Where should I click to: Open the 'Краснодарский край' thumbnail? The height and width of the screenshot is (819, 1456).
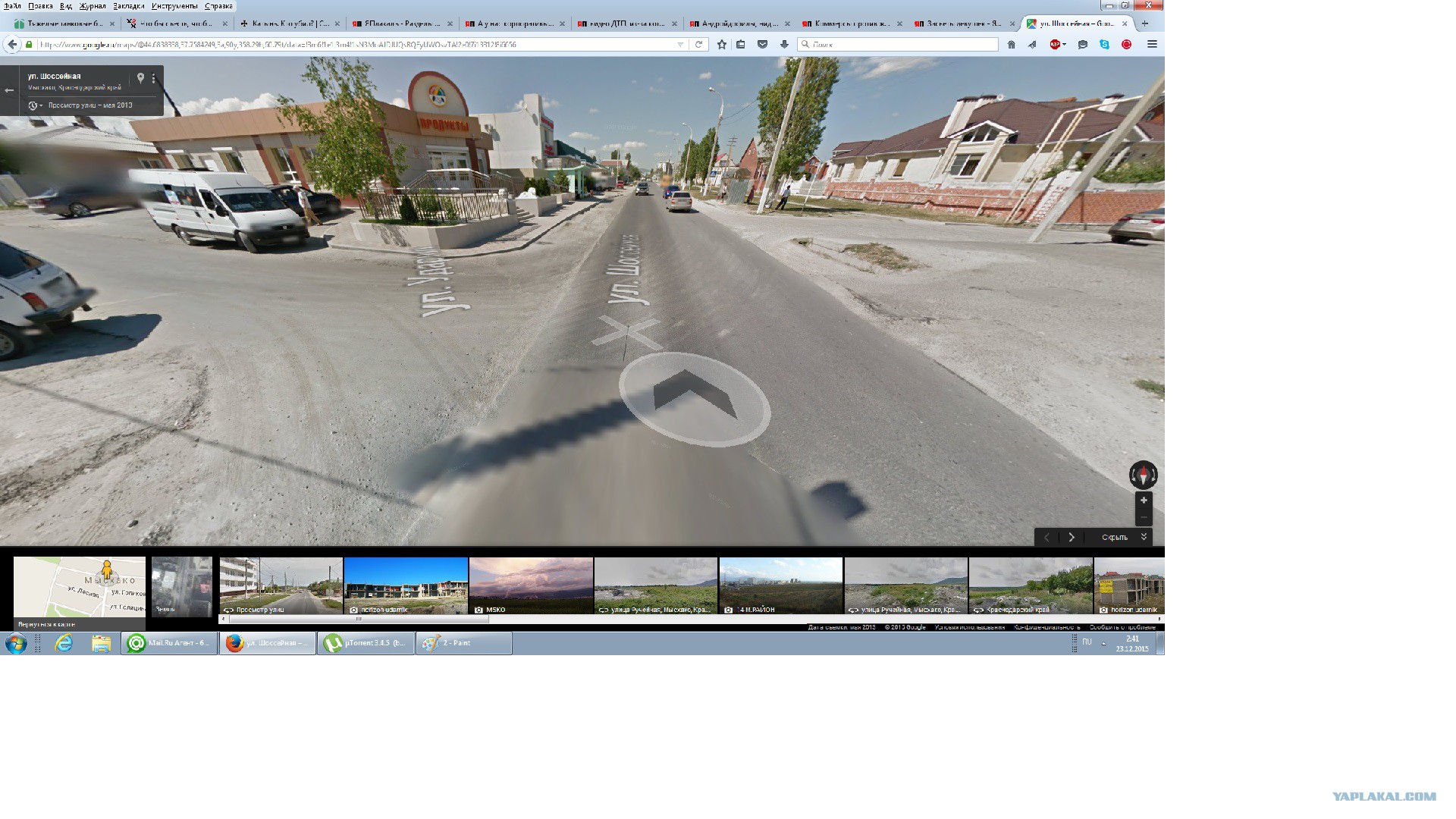1031,586
